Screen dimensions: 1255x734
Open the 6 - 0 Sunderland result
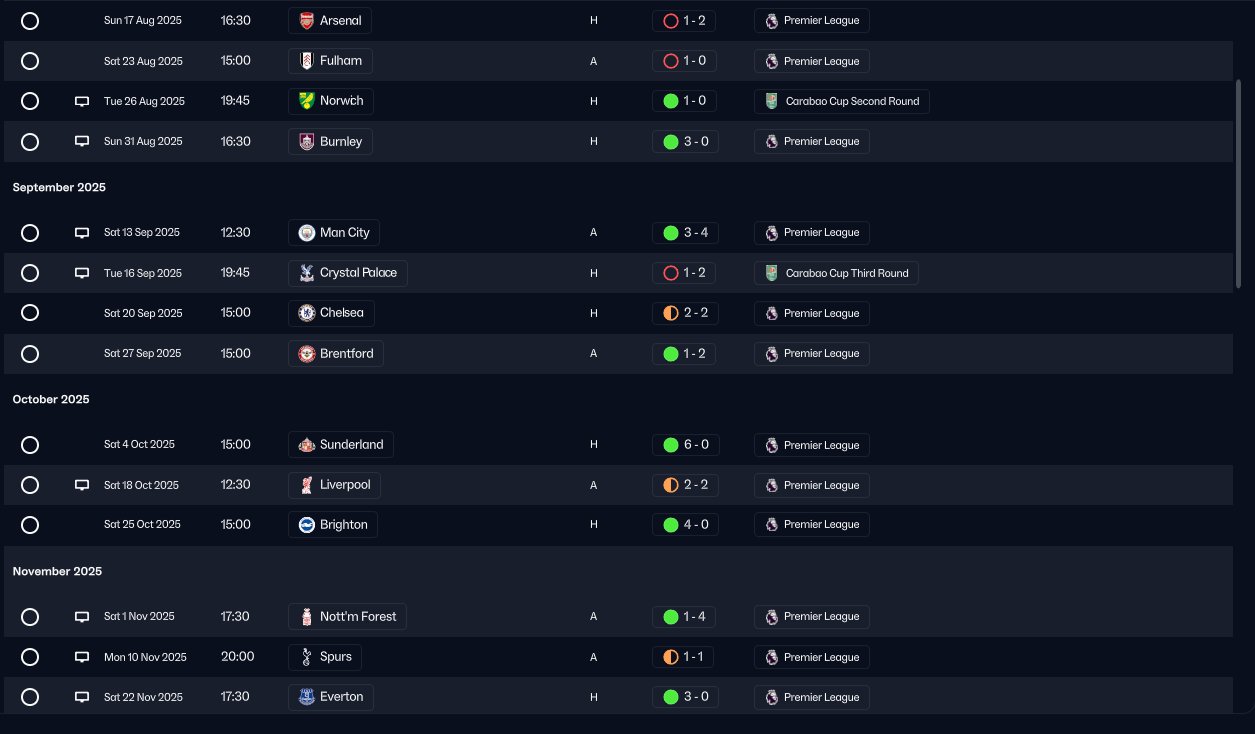click(x=685, y=445)
